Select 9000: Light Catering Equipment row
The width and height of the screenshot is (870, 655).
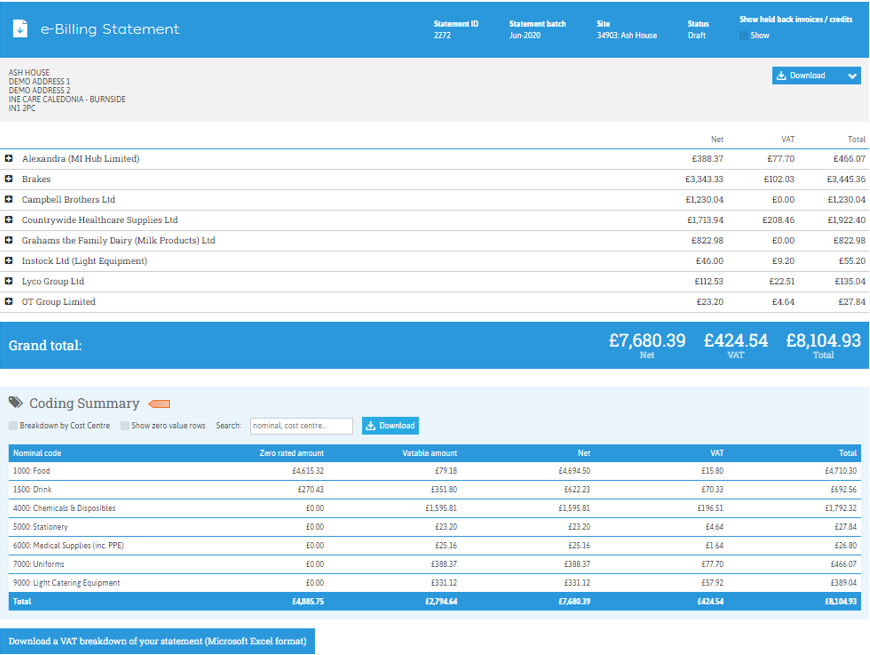[x=434, y=583]
